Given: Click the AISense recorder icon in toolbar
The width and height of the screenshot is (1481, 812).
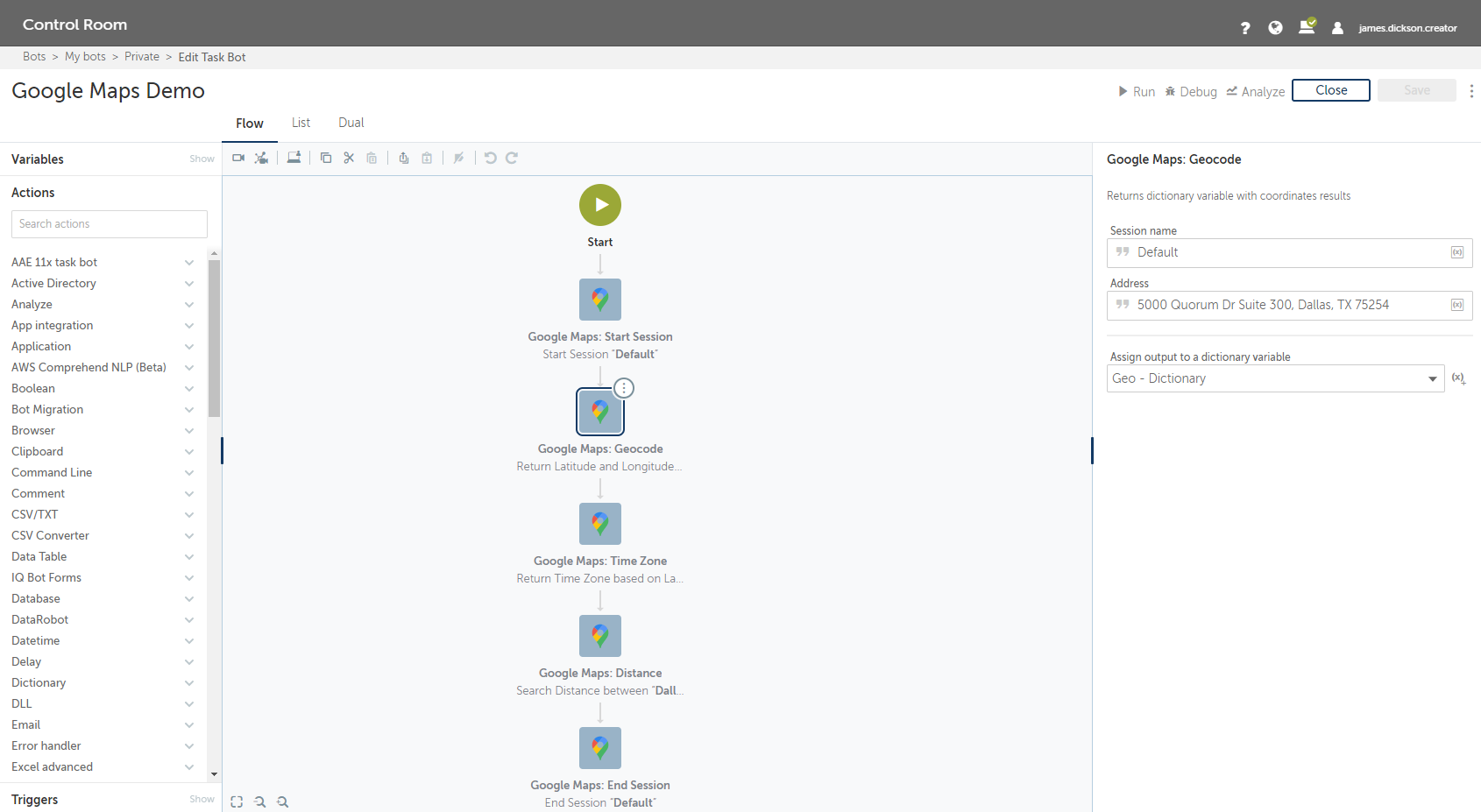Looking at the screenshot, I should pyautogui.click(x=261, y=158).
